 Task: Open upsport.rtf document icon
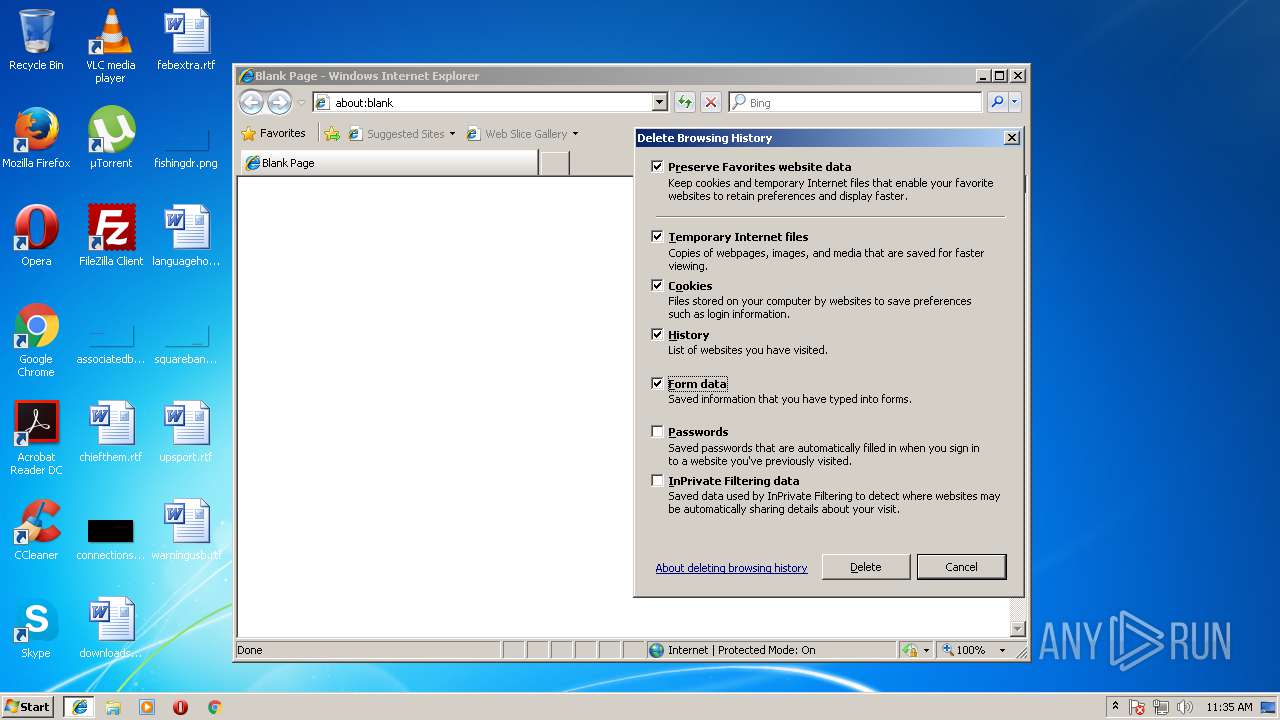tap(186, 432)
